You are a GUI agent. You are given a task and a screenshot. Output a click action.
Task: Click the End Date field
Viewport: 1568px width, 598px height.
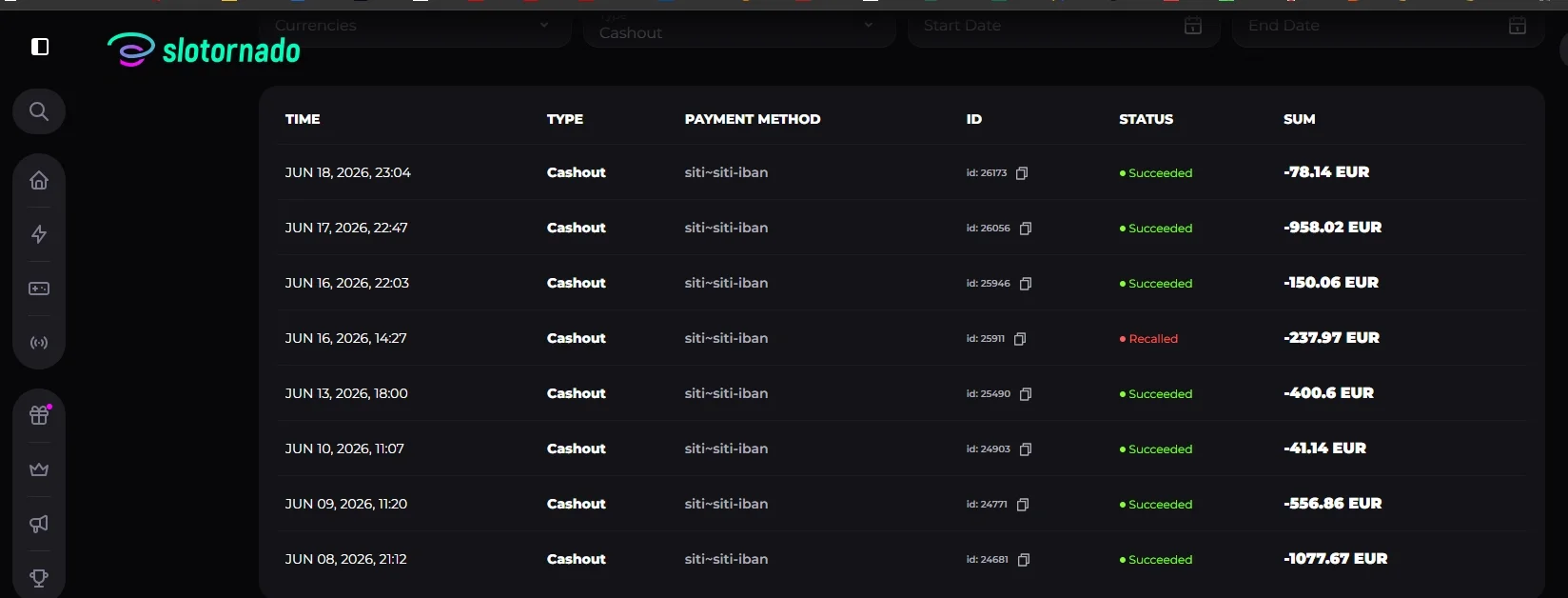coord(1388,27)
